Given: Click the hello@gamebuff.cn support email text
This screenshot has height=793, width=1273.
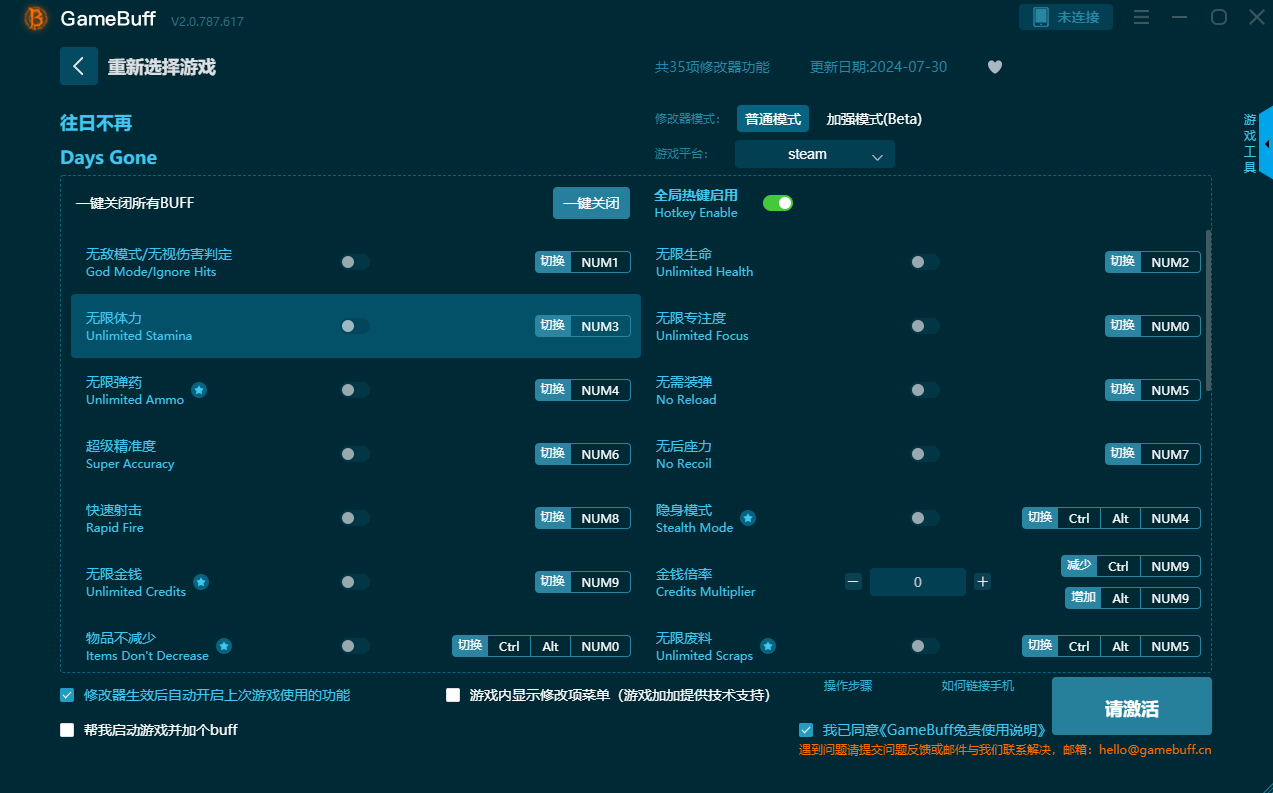Looking at the screenshot, I should click(1155, 749).
